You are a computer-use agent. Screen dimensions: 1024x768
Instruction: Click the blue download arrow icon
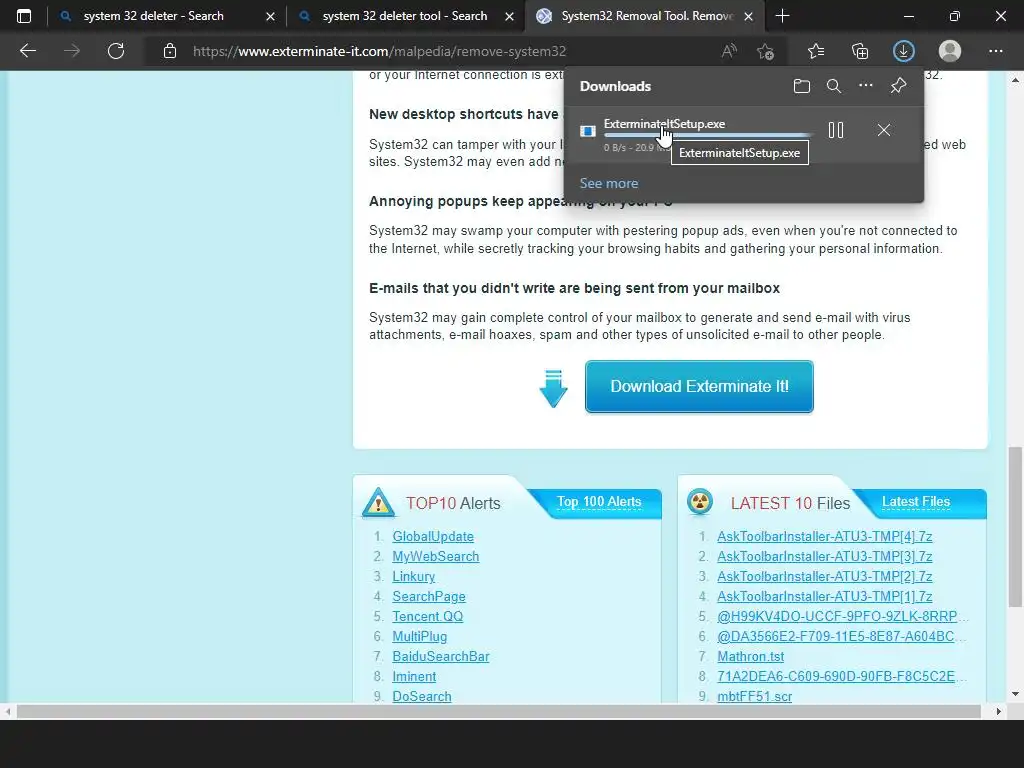pyautogui.click(x=553, y=389)
